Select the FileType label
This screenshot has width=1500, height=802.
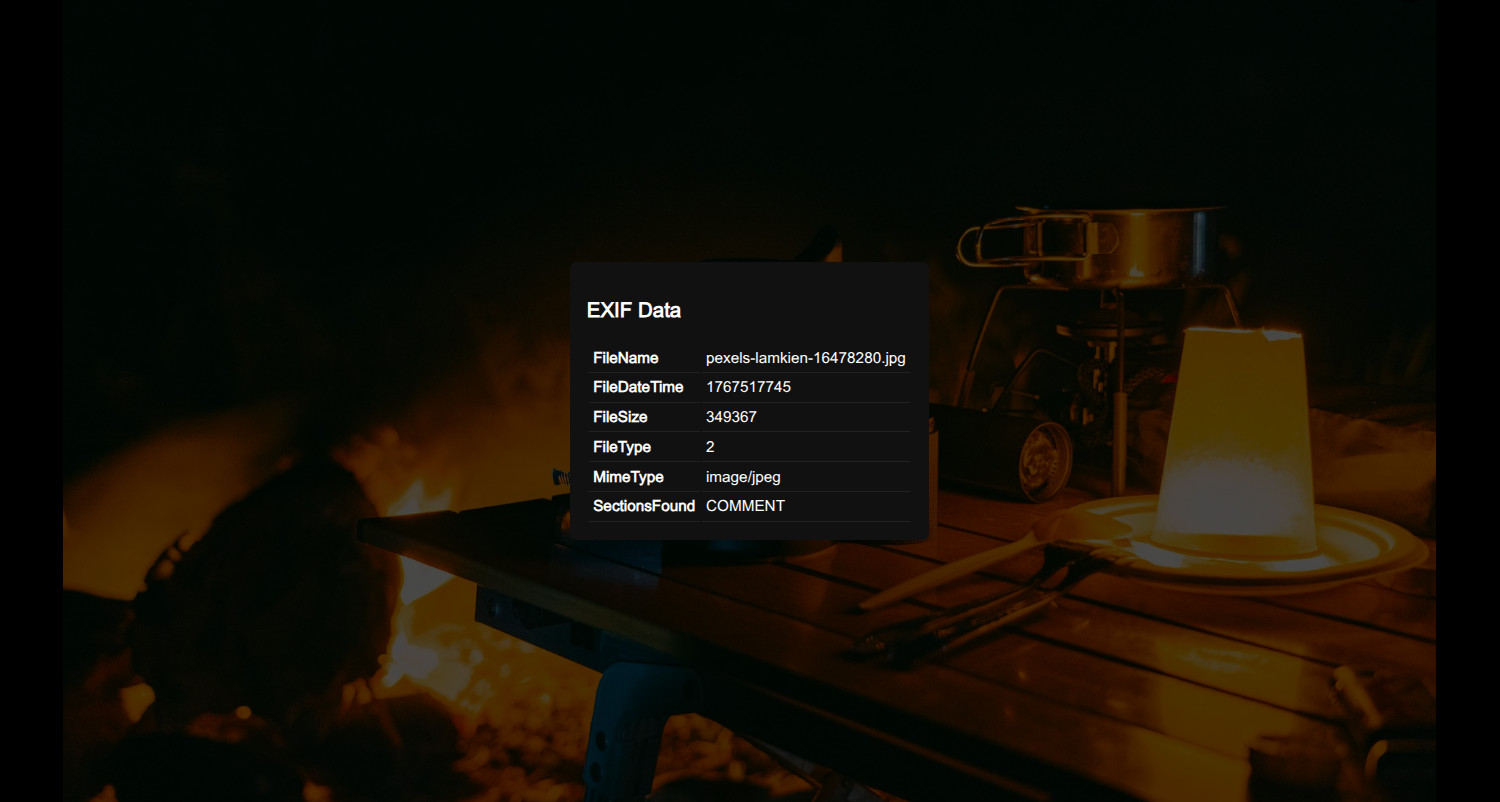point(621,447)
